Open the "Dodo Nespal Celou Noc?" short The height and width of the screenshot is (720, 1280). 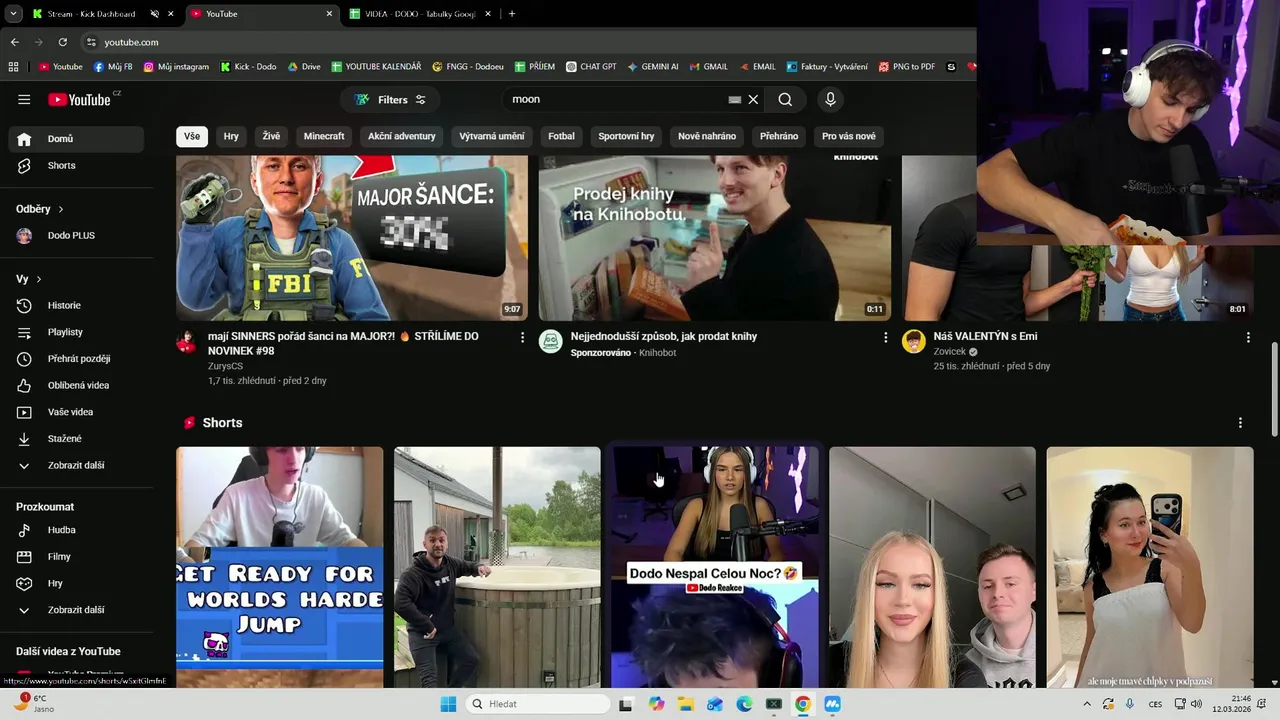(715, 567)
